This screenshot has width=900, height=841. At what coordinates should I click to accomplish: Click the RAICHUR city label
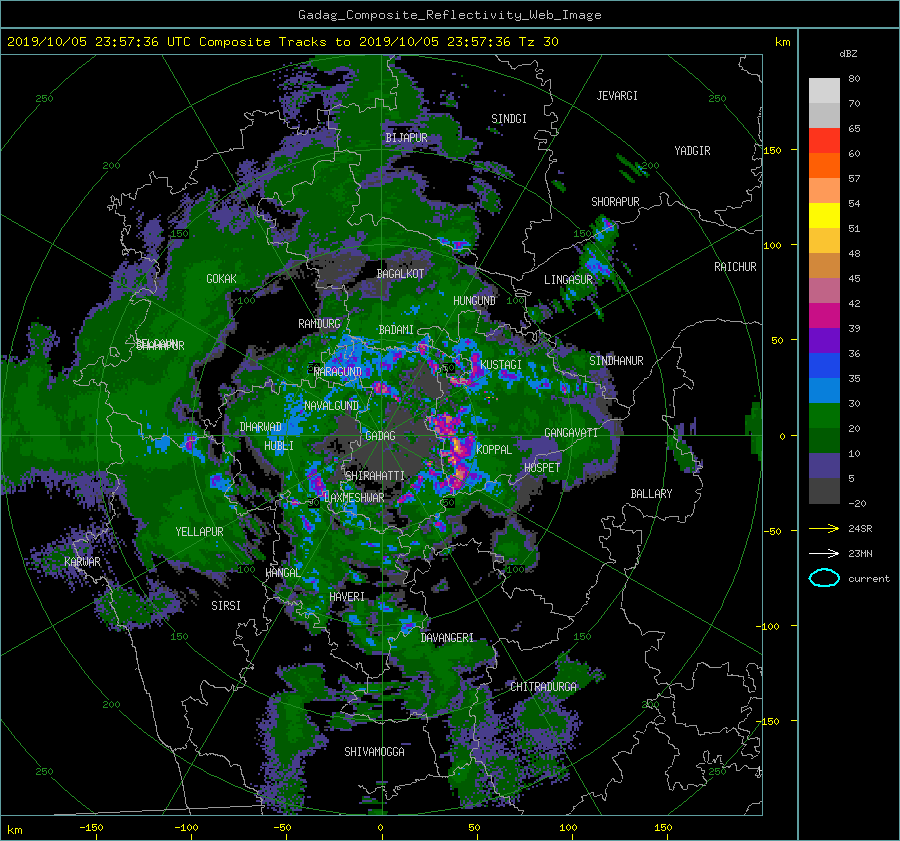(735, 267)
